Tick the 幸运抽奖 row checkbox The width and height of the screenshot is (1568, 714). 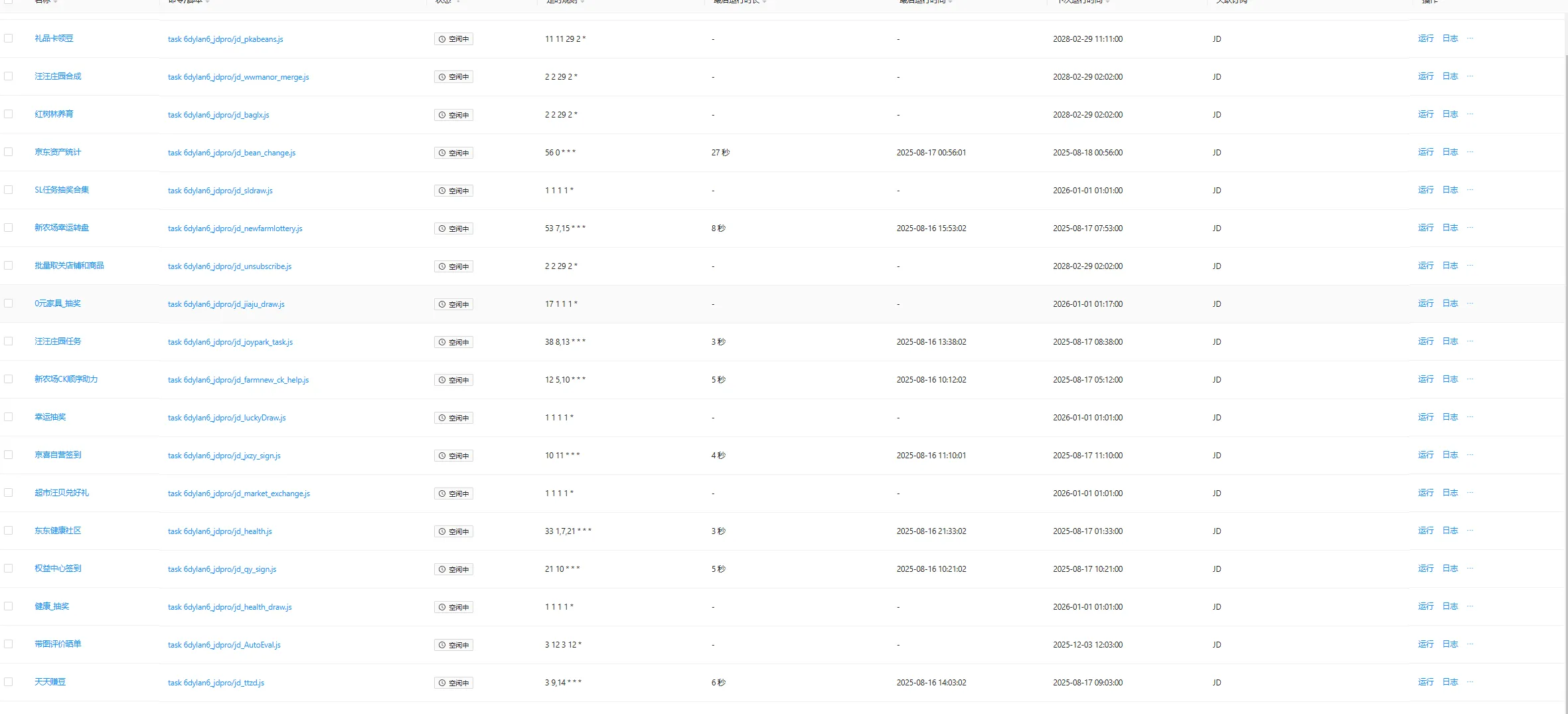(9, 417)
